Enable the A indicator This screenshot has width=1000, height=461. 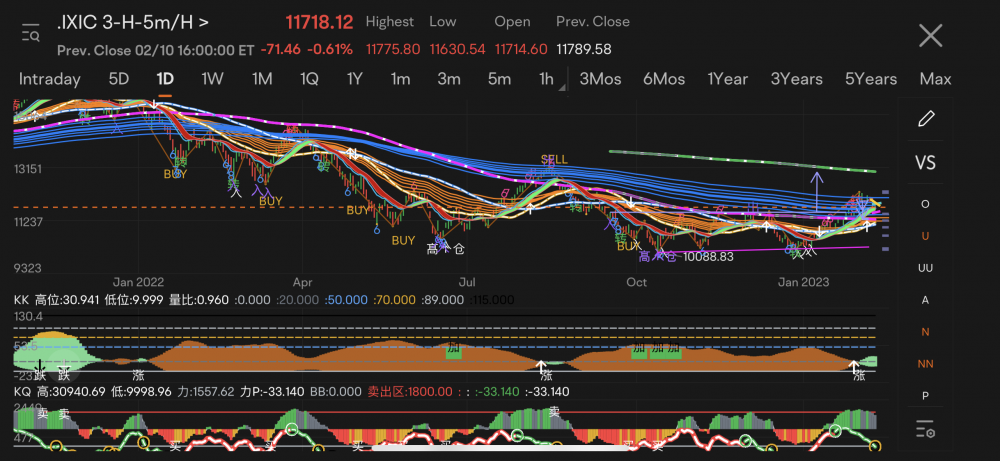pyautogui.click(x=926, y=300)
